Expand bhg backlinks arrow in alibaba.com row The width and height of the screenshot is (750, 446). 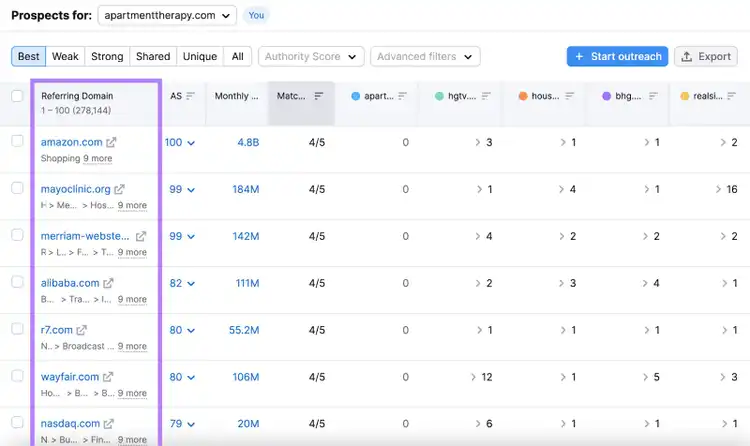[645, 283]
